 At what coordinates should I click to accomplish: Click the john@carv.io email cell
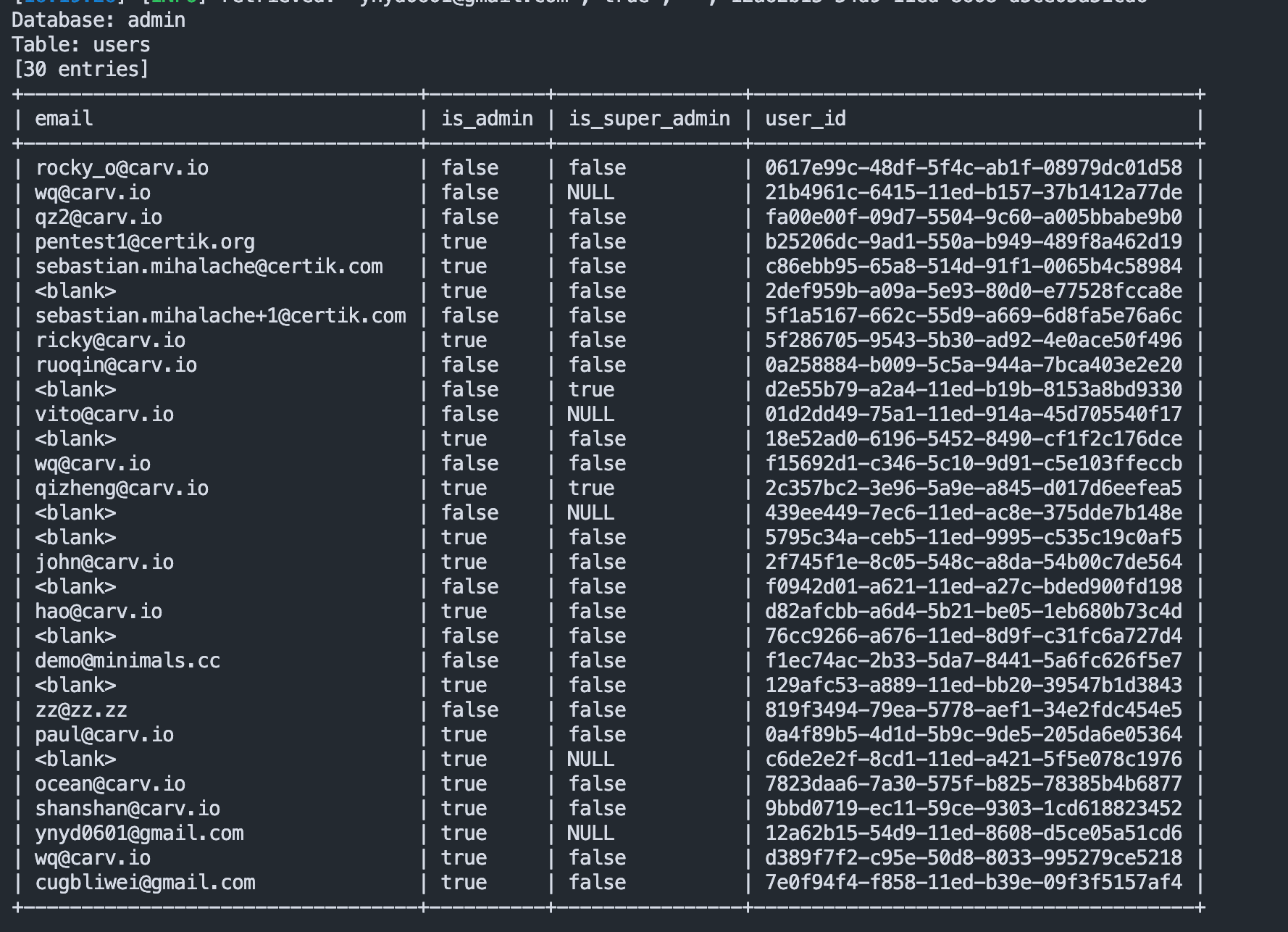pos(104,562)
